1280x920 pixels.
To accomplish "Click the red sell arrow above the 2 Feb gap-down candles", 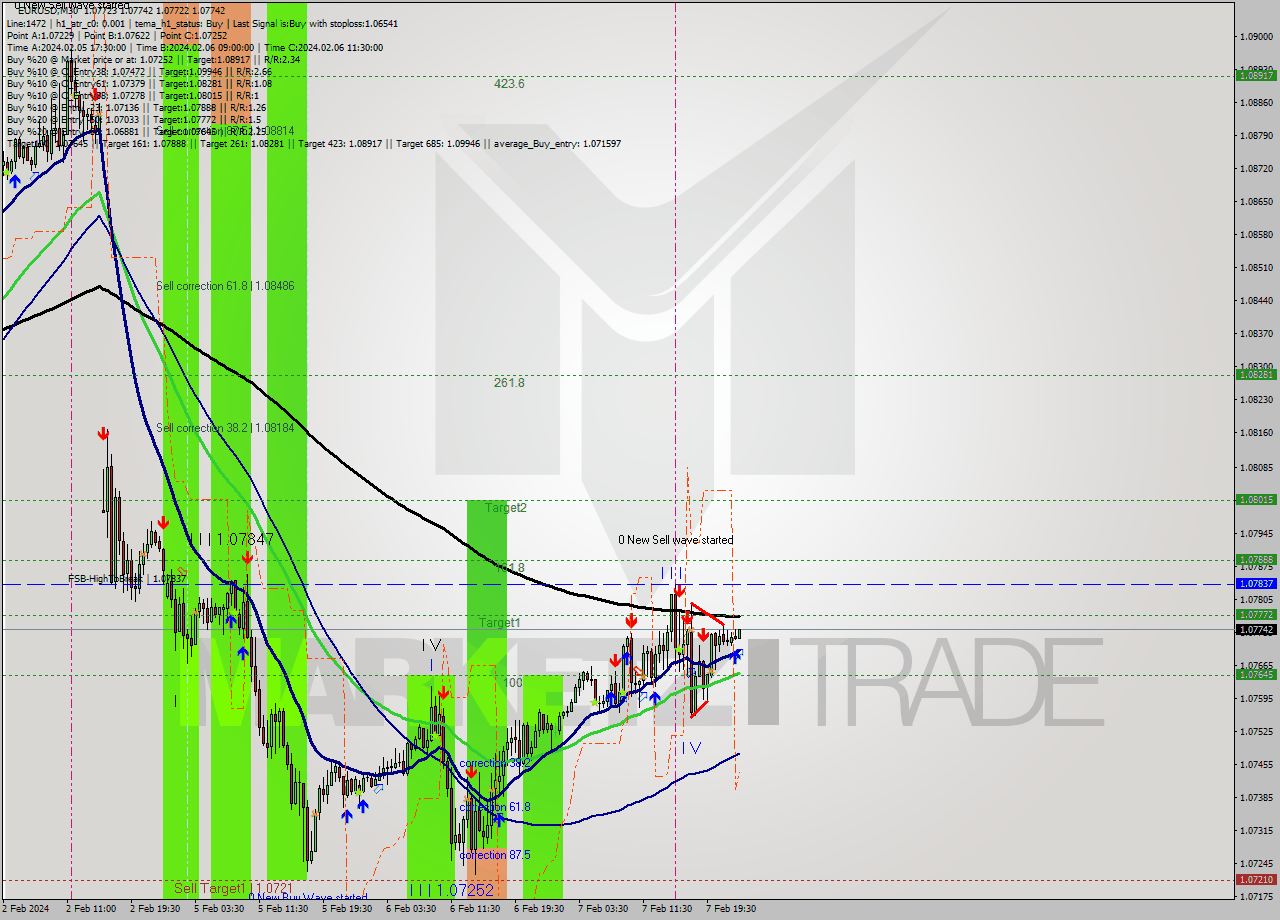I will point(103,433).
